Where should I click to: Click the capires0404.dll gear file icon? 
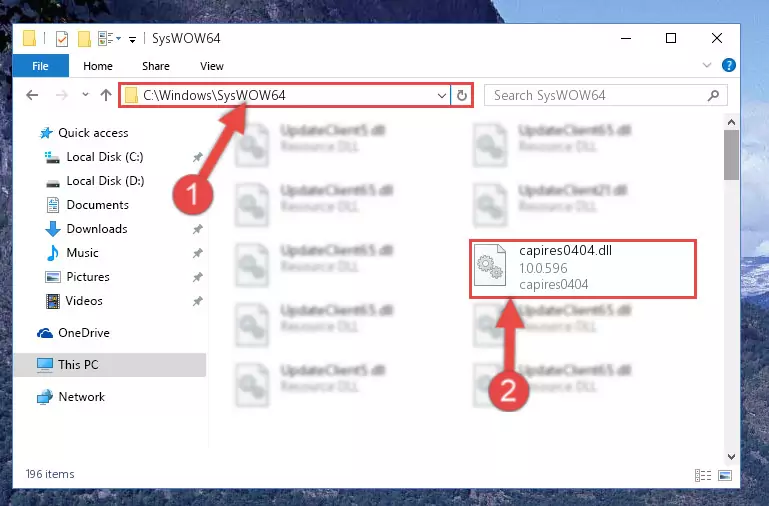pyautogui.click(x=490, y=265)
